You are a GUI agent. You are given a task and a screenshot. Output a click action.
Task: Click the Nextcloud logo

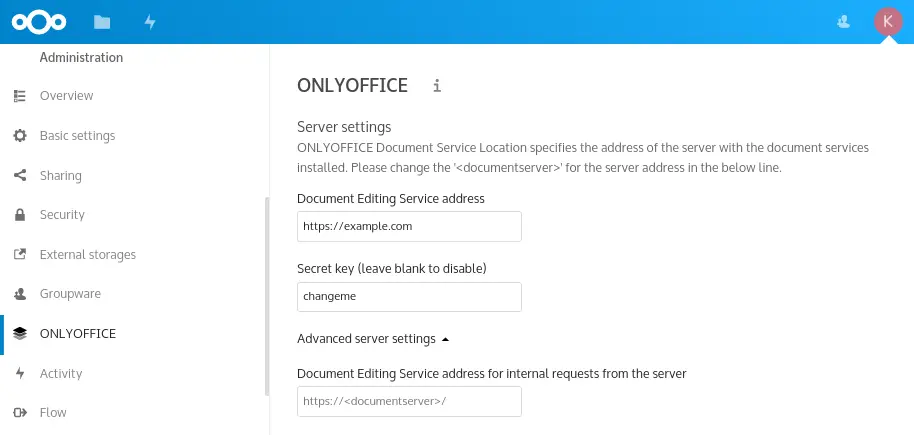tap(39, 22)
